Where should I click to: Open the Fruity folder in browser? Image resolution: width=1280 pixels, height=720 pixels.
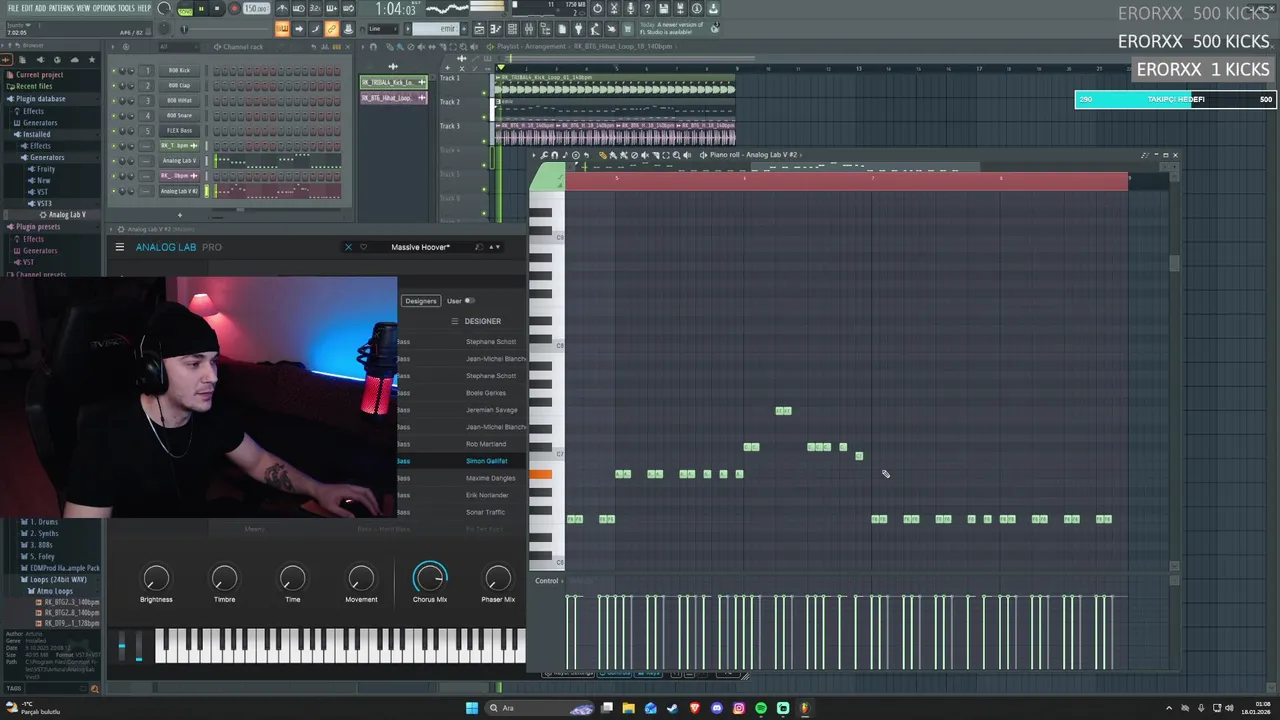coord(45,169)
